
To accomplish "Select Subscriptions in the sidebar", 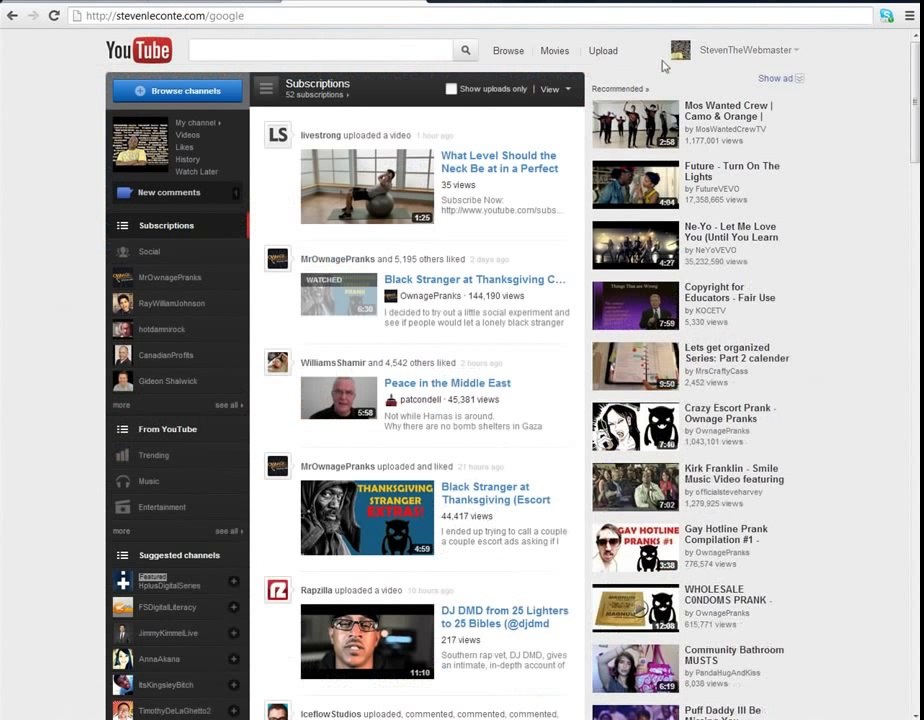I will pyautogui.click(x=177, y=226).
